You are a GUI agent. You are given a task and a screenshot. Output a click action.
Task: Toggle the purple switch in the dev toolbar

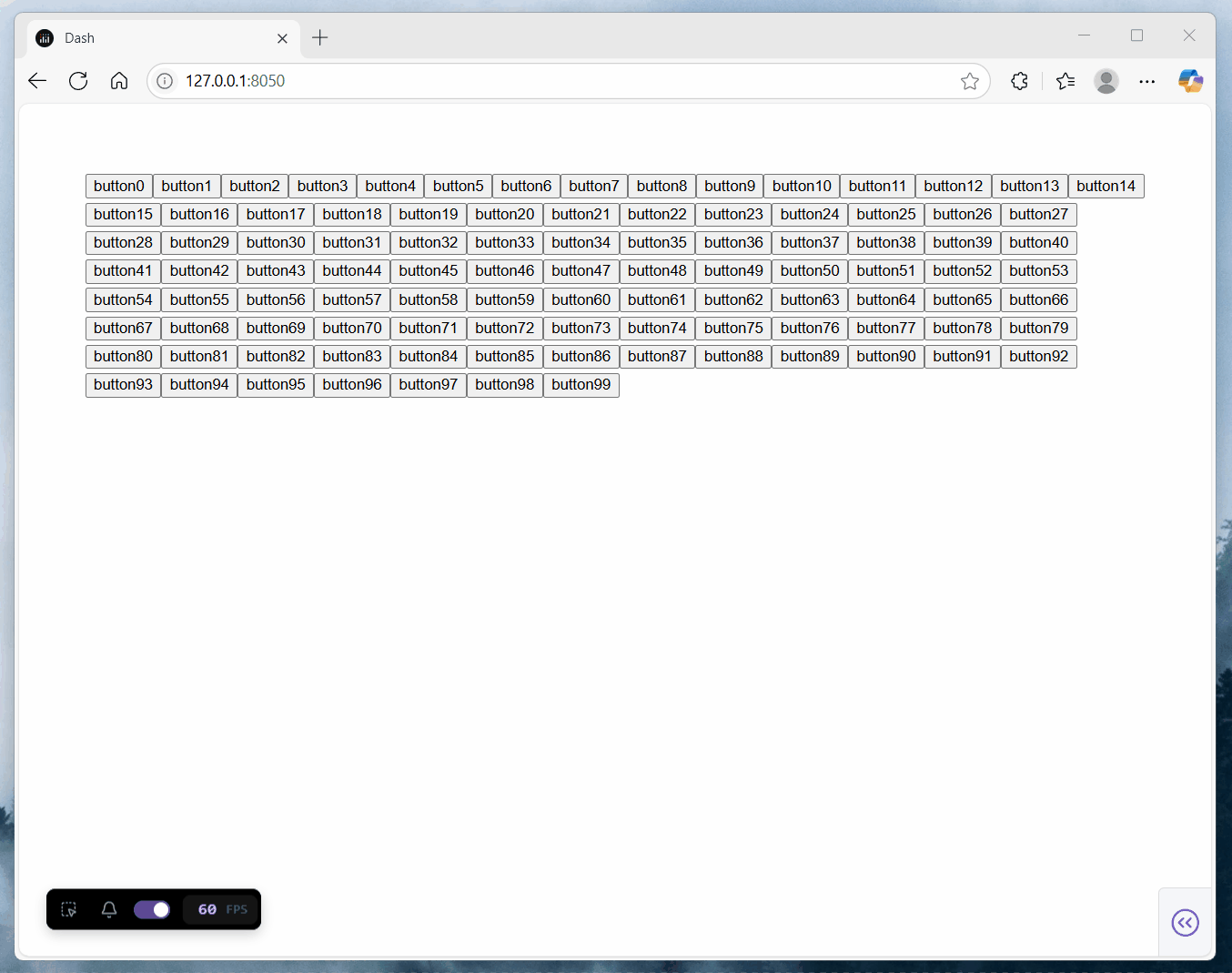point(152,909)
